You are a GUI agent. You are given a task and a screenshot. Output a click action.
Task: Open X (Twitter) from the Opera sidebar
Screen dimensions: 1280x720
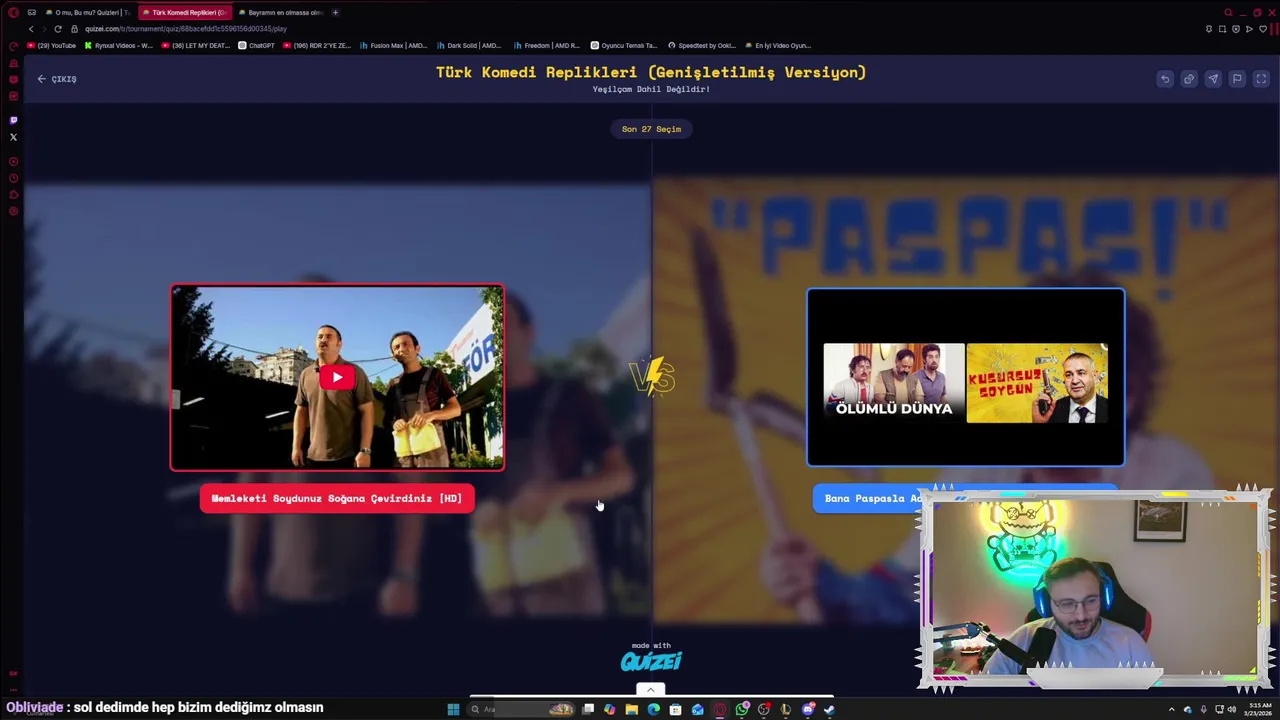[13, 137]
